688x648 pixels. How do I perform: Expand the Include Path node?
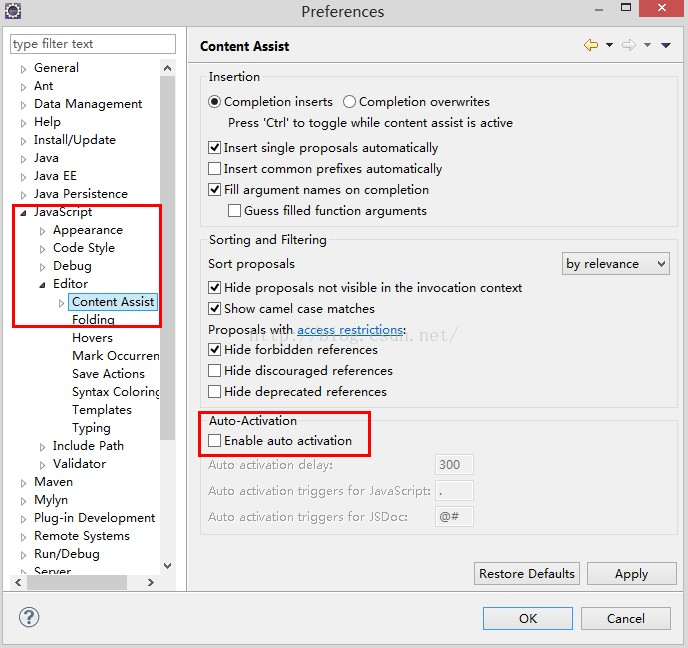point(43,447)
